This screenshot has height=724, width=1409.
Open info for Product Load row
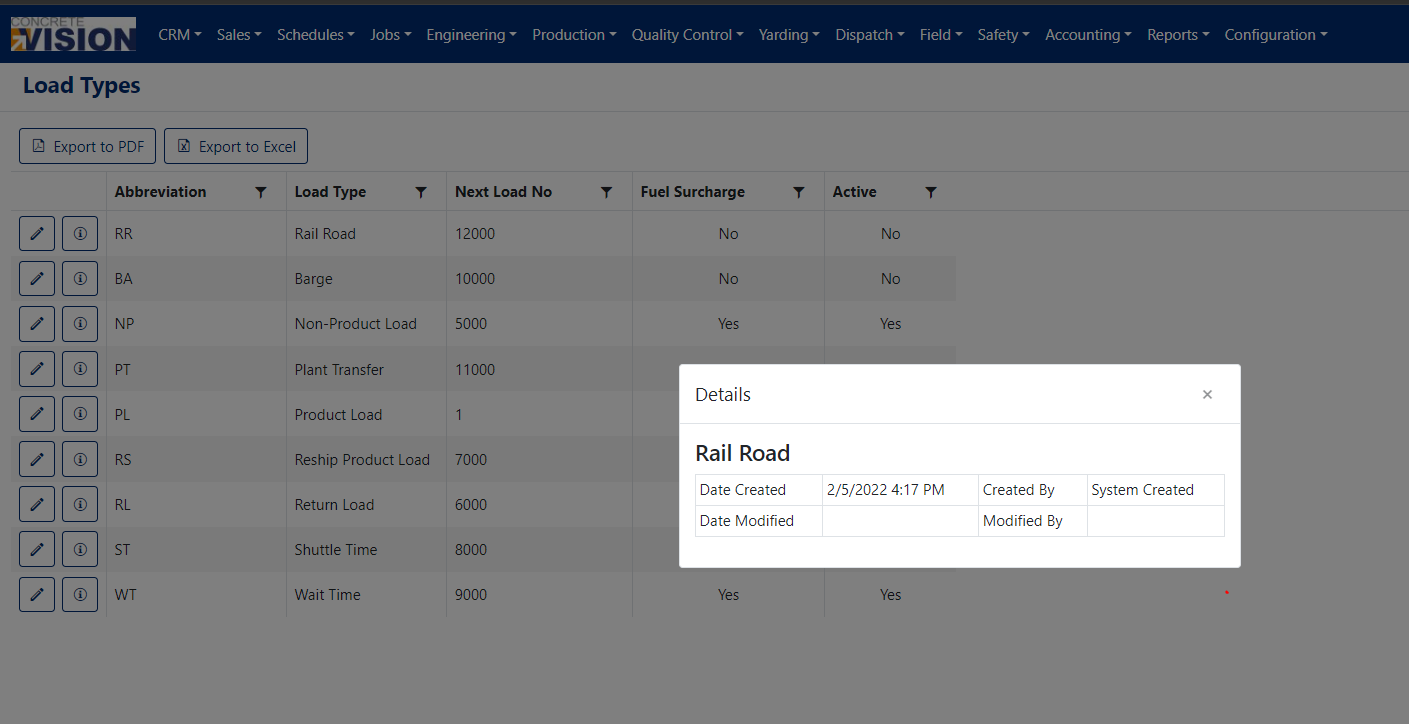coord(80,414)
